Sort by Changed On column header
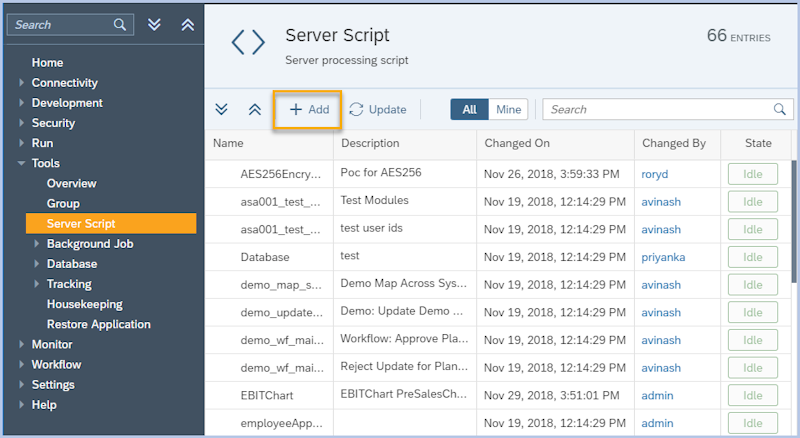 pyautogui.click(x=517, y=143)
